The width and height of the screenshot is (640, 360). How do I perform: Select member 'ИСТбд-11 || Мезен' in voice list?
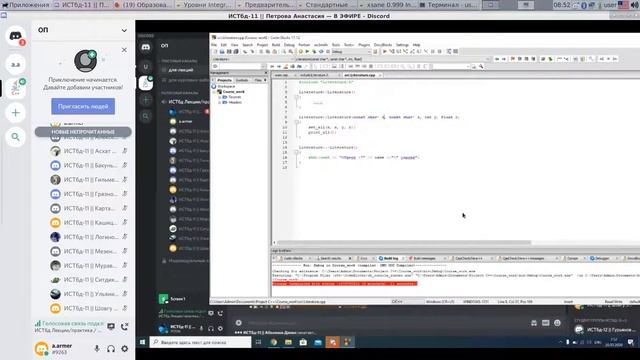(89, 251)
